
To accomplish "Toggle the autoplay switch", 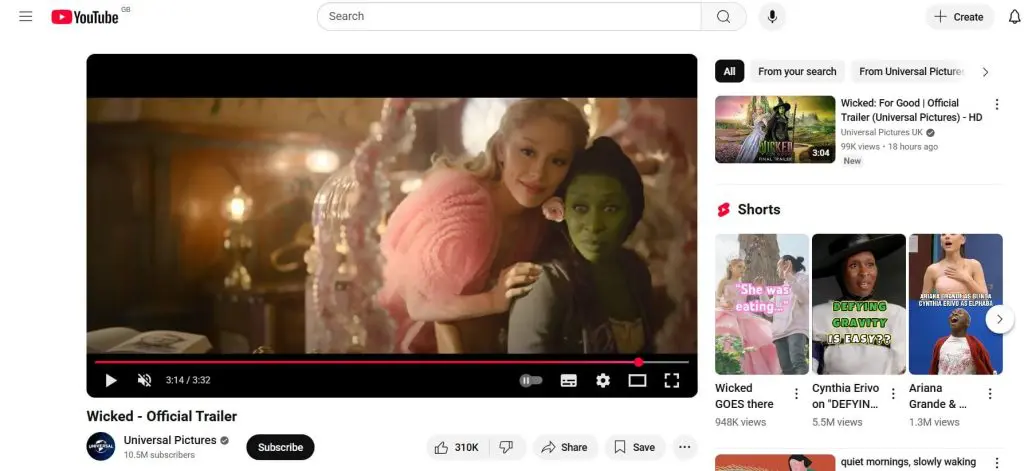I will 531,380.
